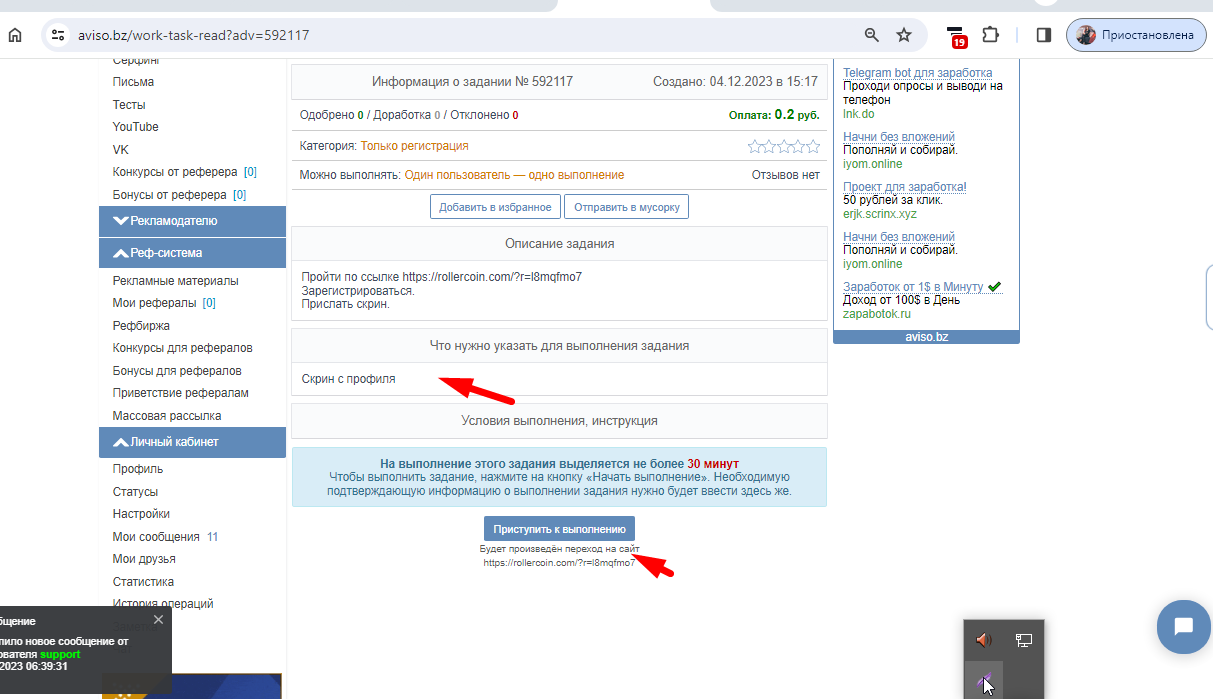Screen dimensions: 1213x699
Task: Click the support sender name in notification
Action: 60,654
